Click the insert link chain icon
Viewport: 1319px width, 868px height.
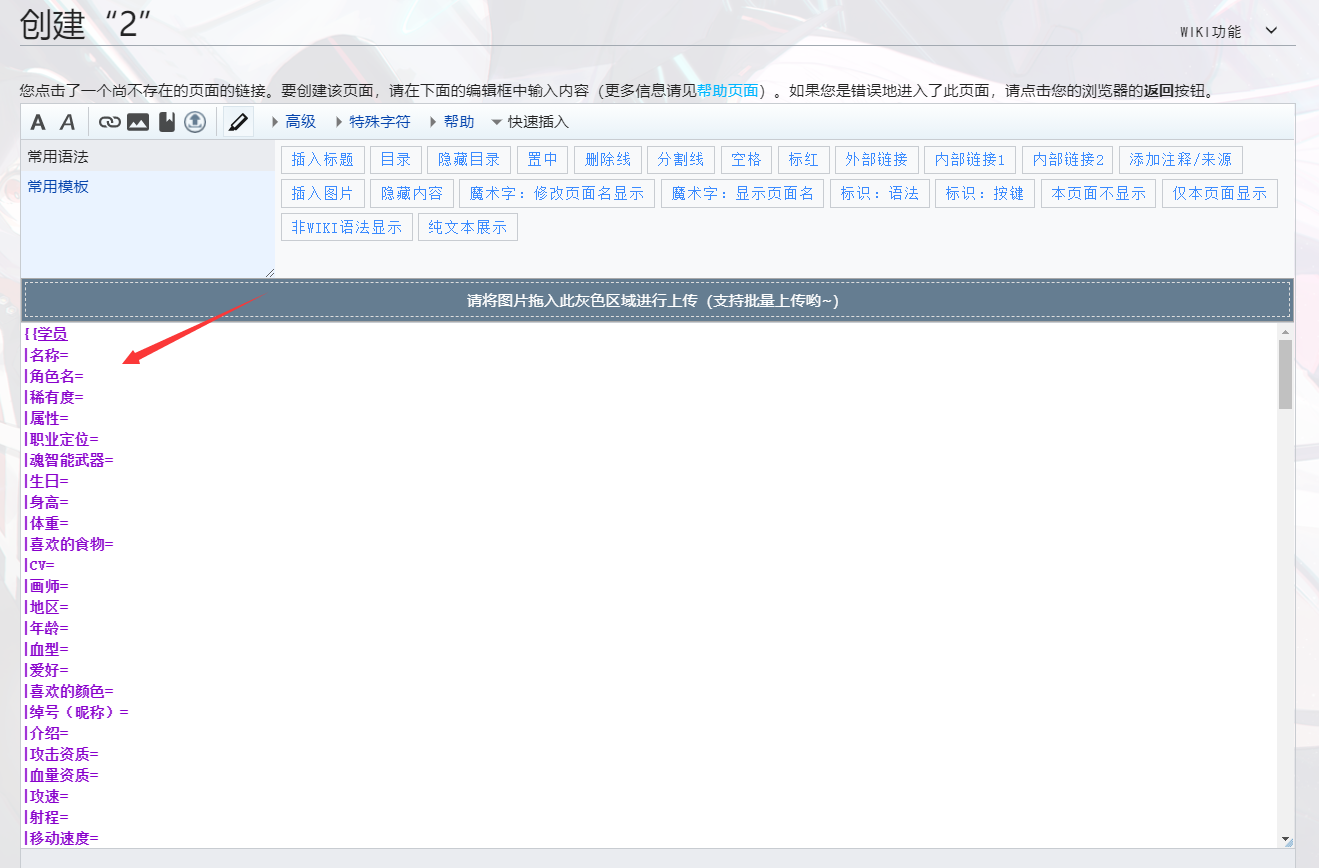(109, 121)
